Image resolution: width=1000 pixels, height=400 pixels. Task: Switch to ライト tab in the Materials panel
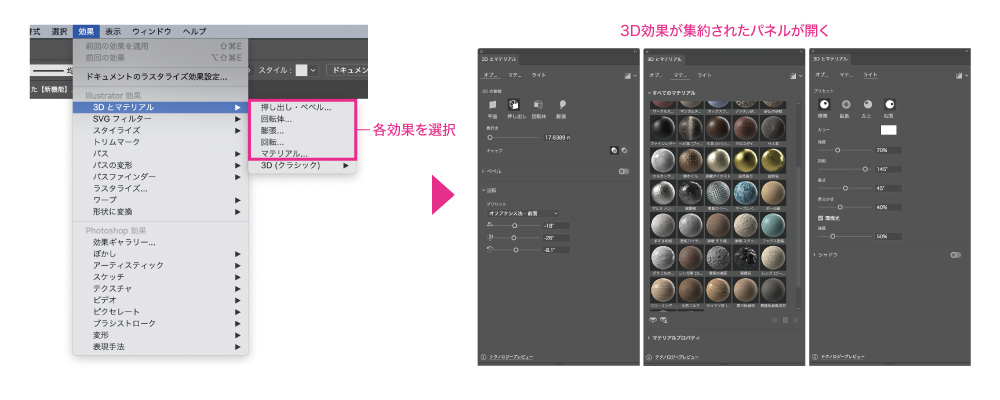704,75
